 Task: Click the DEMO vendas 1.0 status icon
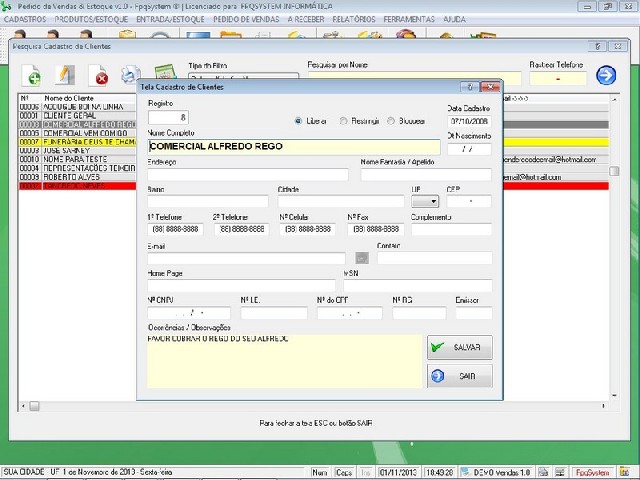click(464, 472)
